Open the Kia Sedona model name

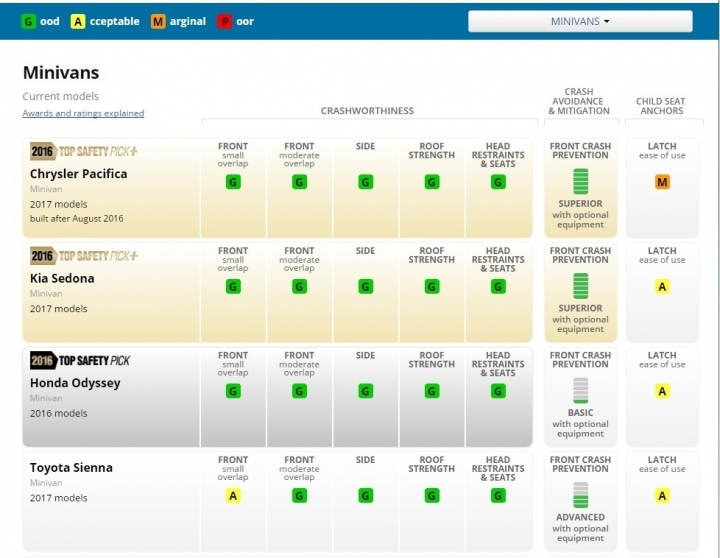point(62,278)
